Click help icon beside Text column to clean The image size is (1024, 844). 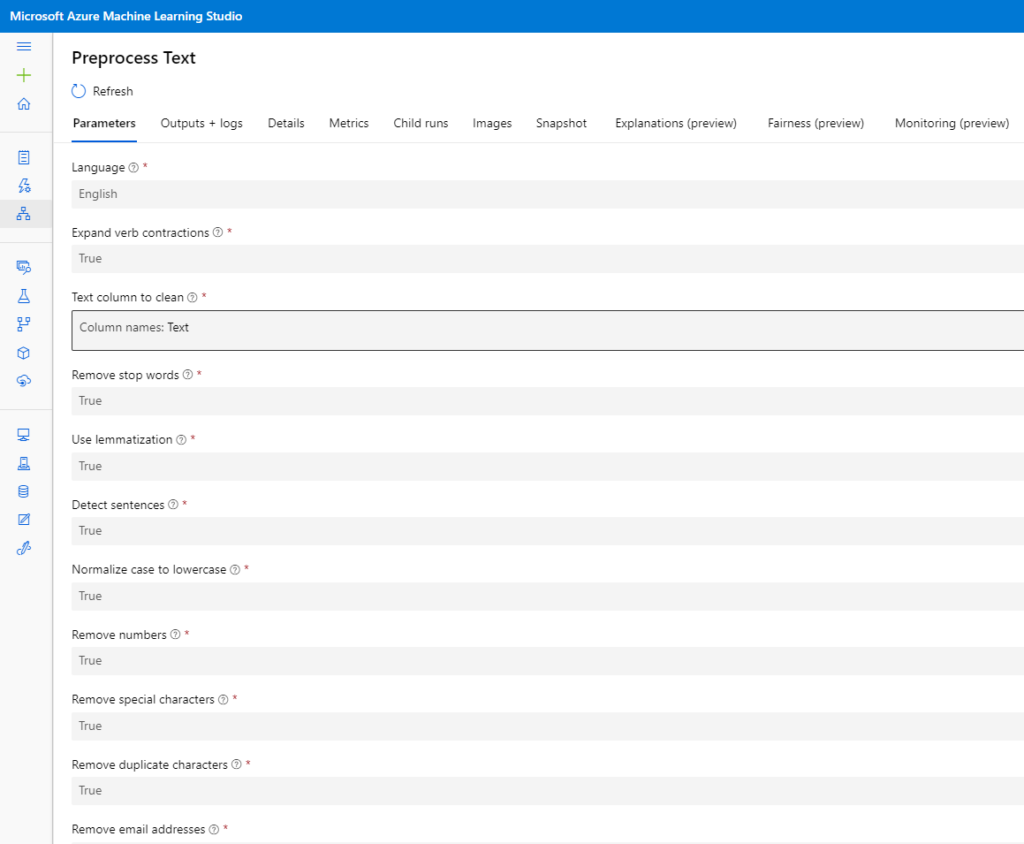point(192,297)
